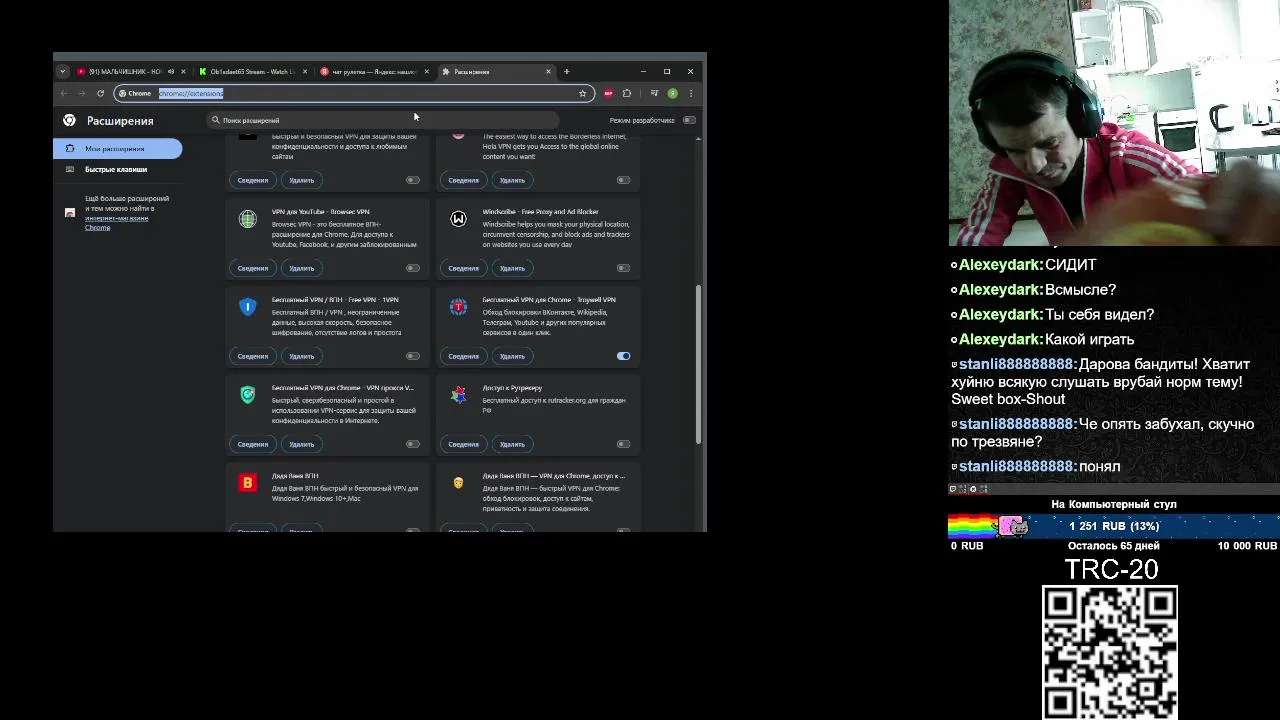This screenshot has width=1280, height=720.
Task: Click Удалить for Troywell VPN
Action: tap(512, 356)
